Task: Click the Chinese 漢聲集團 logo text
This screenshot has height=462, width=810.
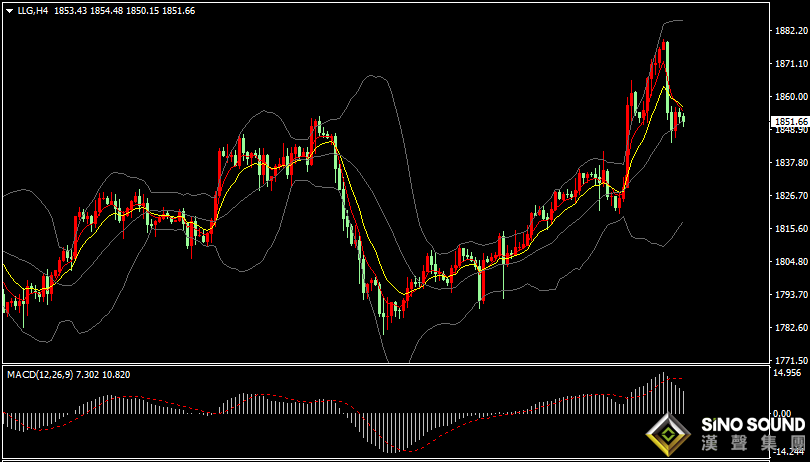Action: [x=753, y=443]
